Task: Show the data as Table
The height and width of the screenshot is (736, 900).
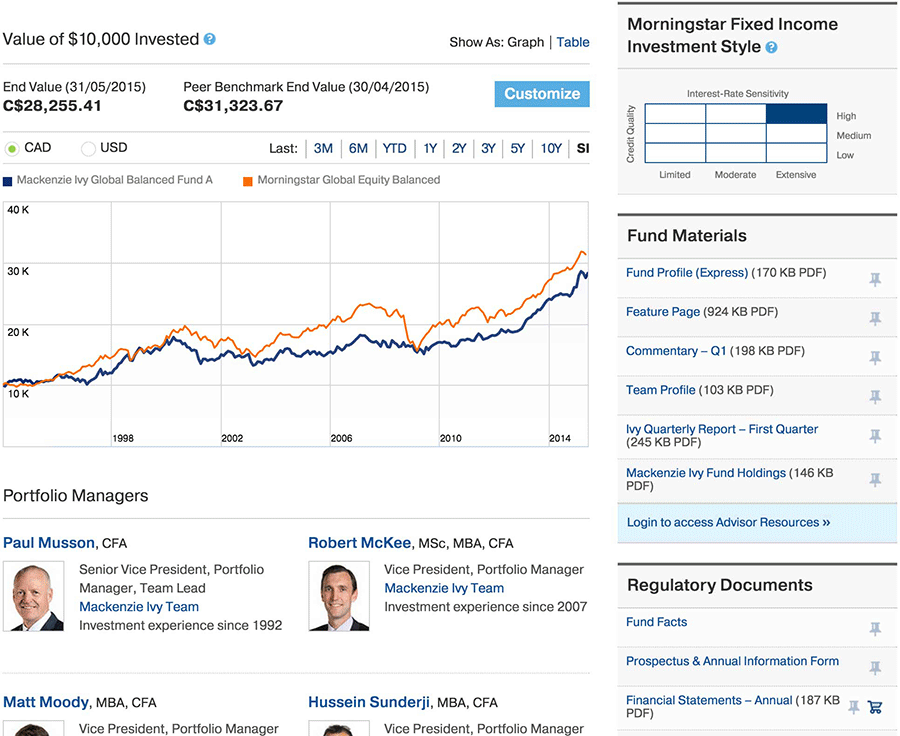Action: pos(573,42)
